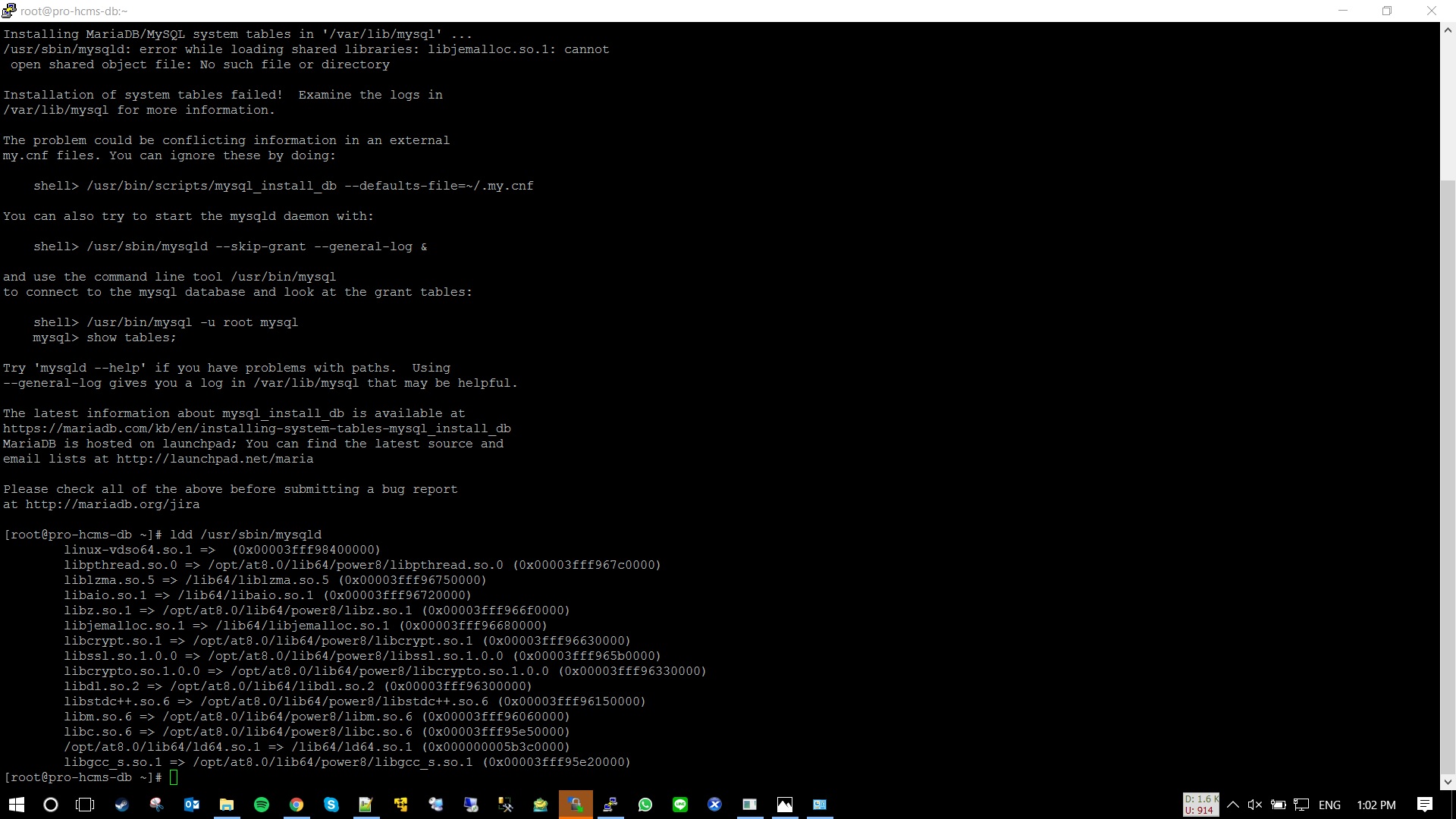
Task: Click the 1:02 PM clock
Action: coord(1376,805)
